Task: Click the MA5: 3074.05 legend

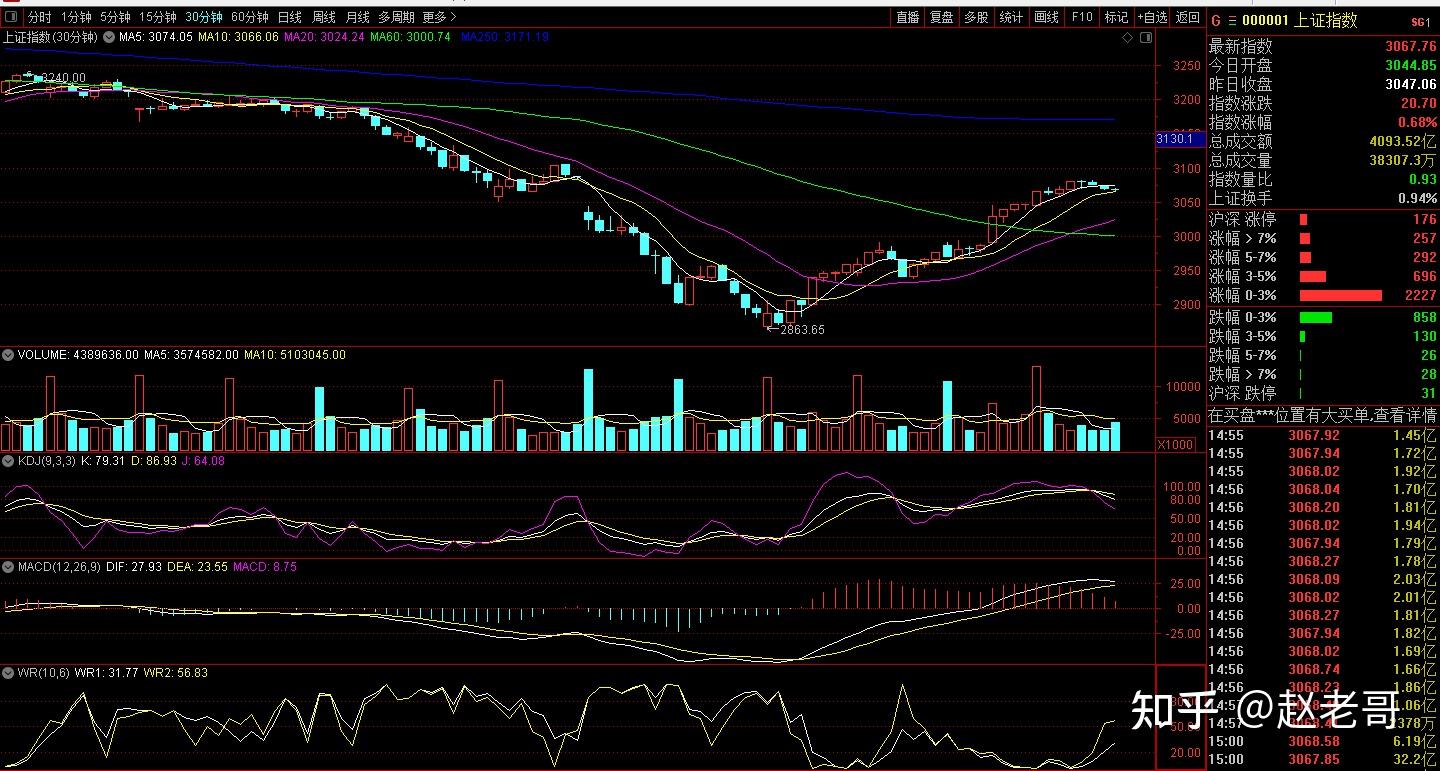Action: pos(156,37)
